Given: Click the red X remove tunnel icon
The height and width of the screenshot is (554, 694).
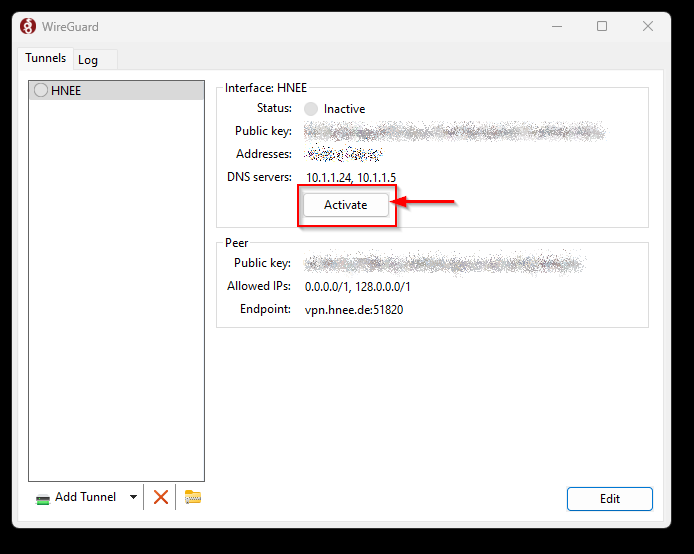Looking at the screenshot, I should pos(160,497).
